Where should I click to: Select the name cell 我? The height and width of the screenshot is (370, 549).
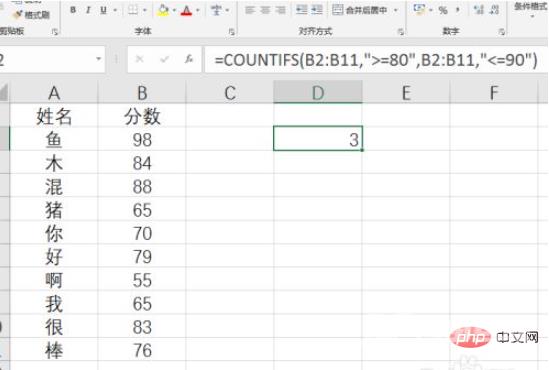tap(54, 303)
